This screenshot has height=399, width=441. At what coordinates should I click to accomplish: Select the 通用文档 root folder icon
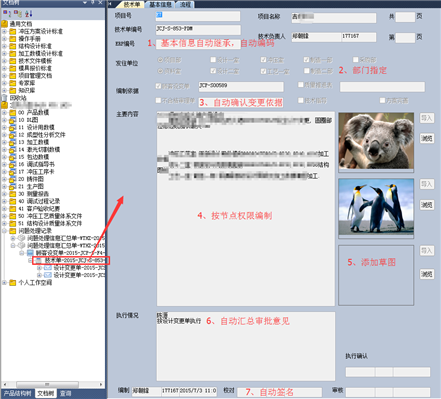(x=4, y=24)
